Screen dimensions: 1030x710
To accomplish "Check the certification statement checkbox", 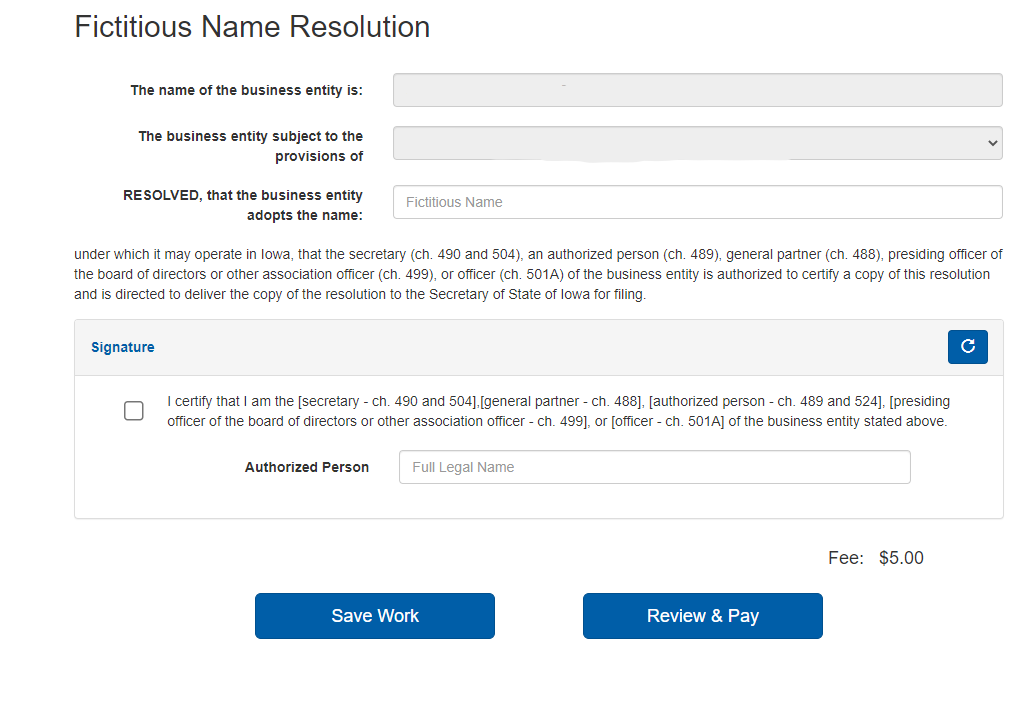I will [x=133, y=410].
